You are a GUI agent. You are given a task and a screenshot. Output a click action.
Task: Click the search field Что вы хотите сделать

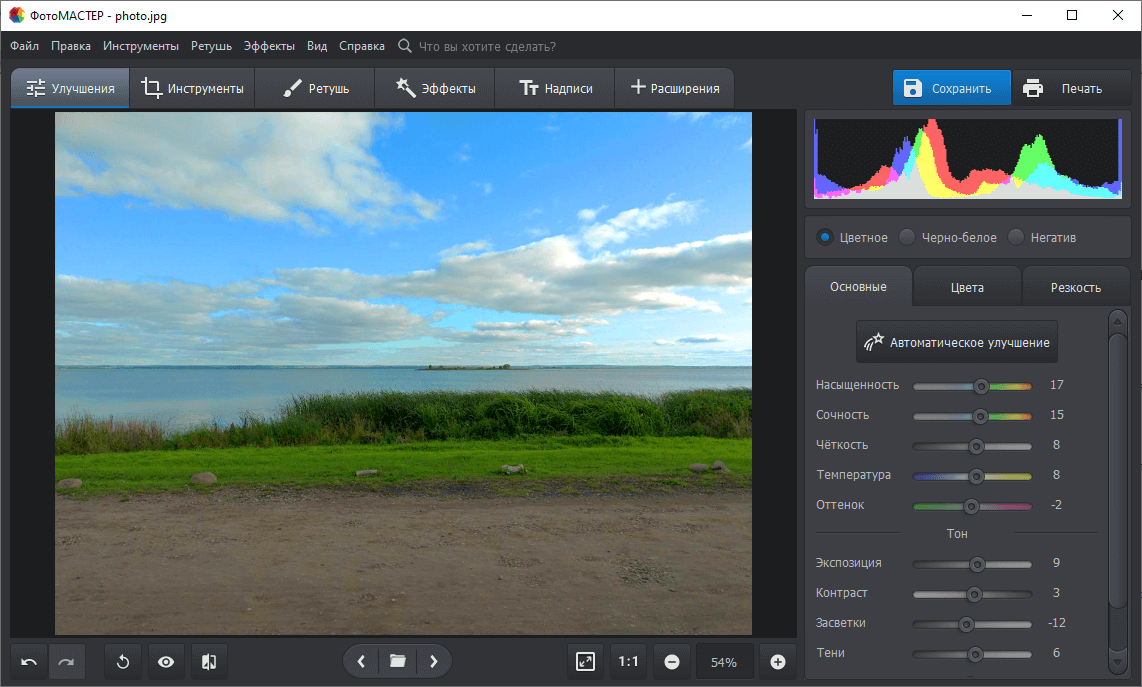pyautogui.click(x=487, y=46)
